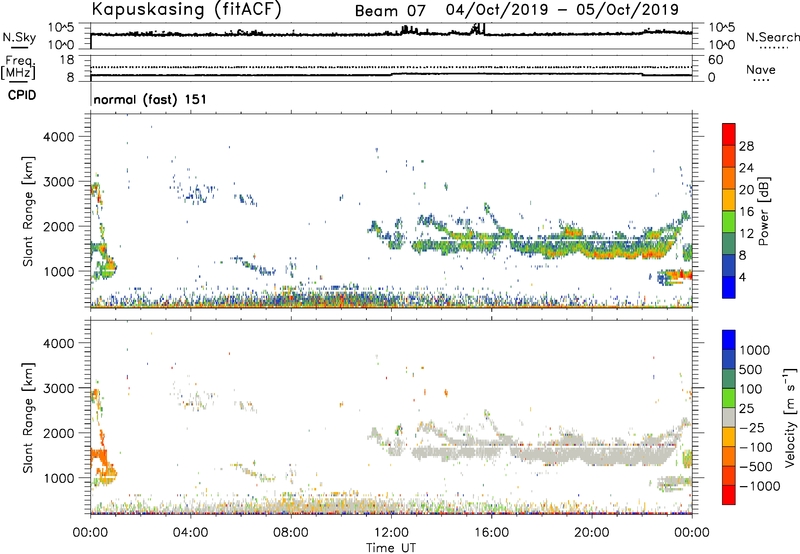Click the gray band of the velocity colorbar
The image size is (800, 554).
click(x=729, y=418)
